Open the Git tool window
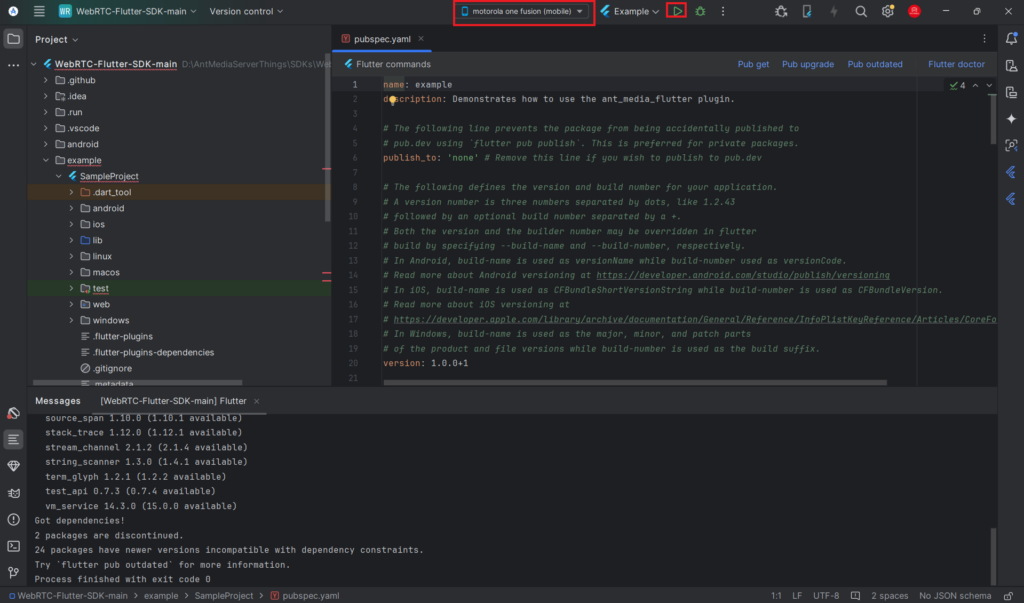The image size is (1024, 603). point(13,572)
